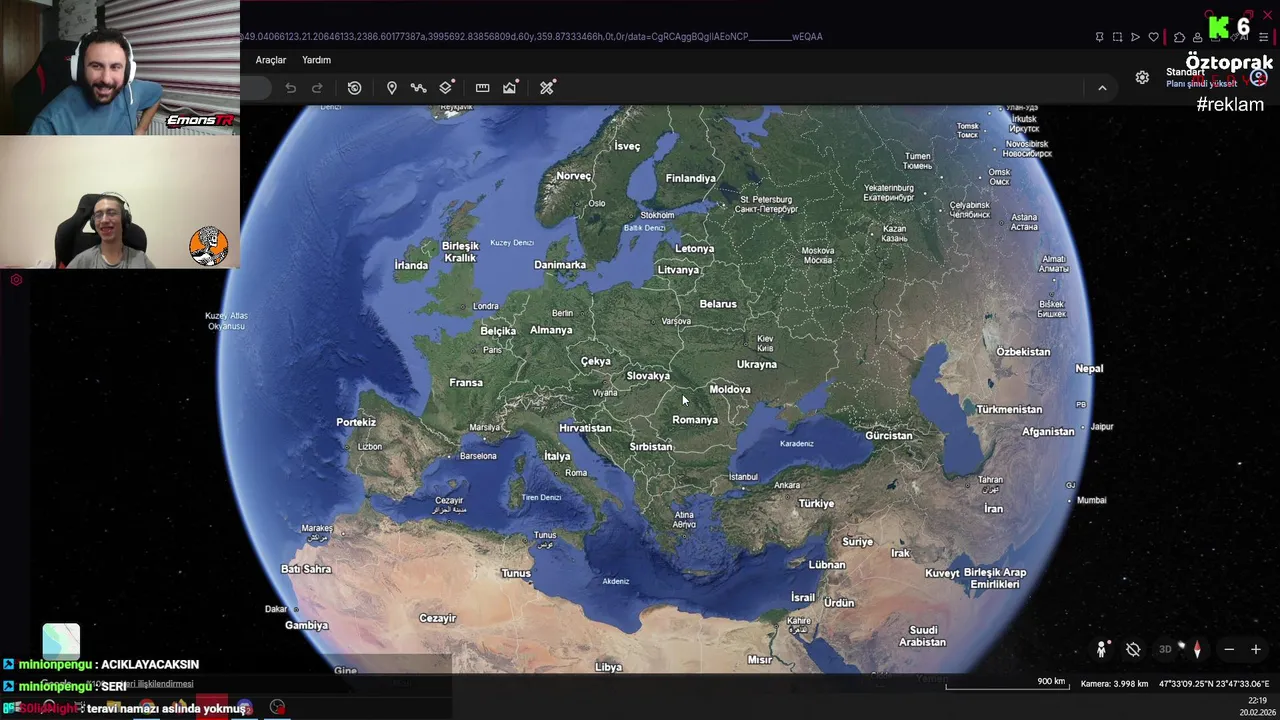Image resolution: width=1280 pixels, height=720 pixels.
Task: Click the browser snapshot frame icon
Action: 1117,37
